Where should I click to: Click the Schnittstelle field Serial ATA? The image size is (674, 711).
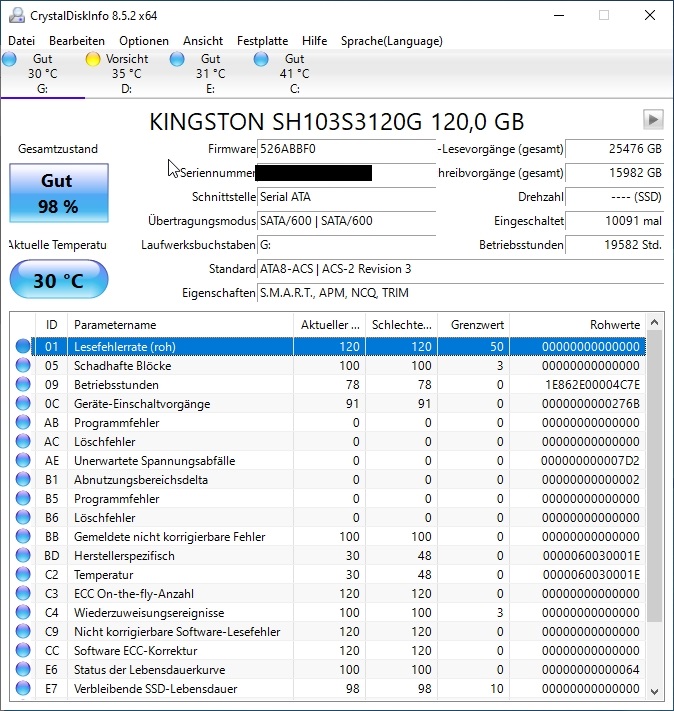pyautogui.click(x=347, y=197)
